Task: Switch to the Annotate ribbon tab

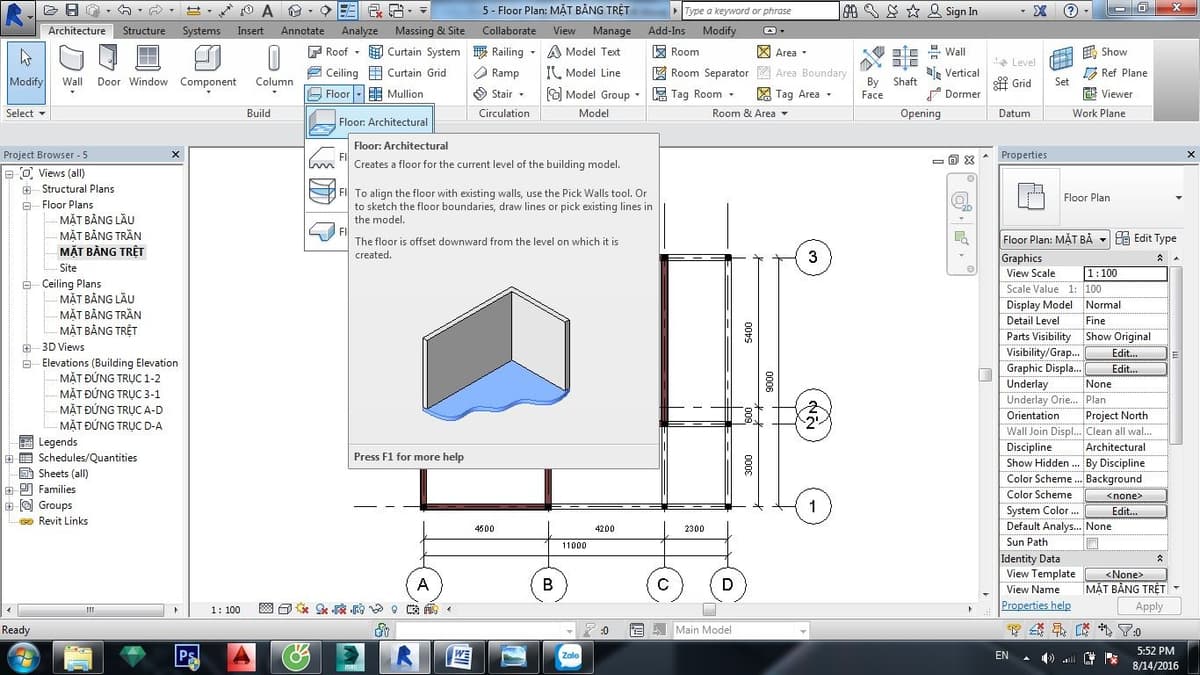Action: point(302,31)
